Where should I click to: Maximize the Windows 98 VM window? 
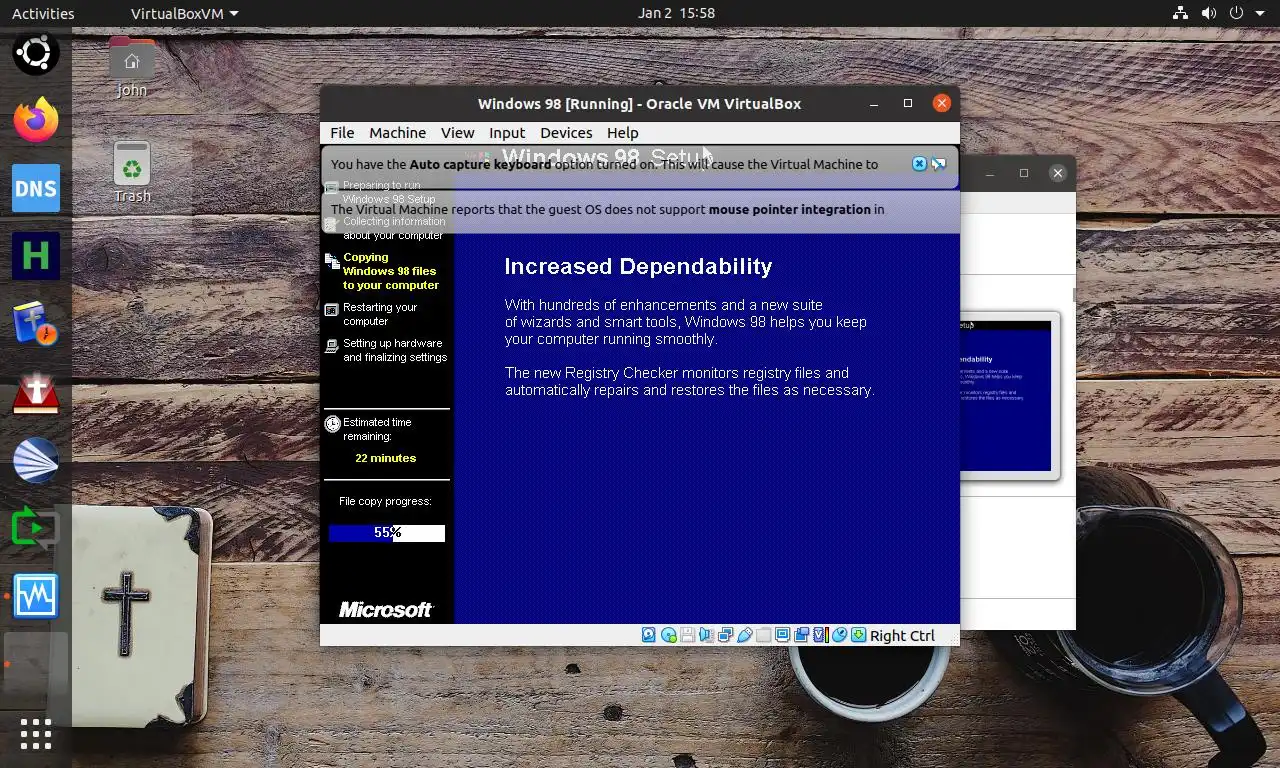[x=908, y=103]
